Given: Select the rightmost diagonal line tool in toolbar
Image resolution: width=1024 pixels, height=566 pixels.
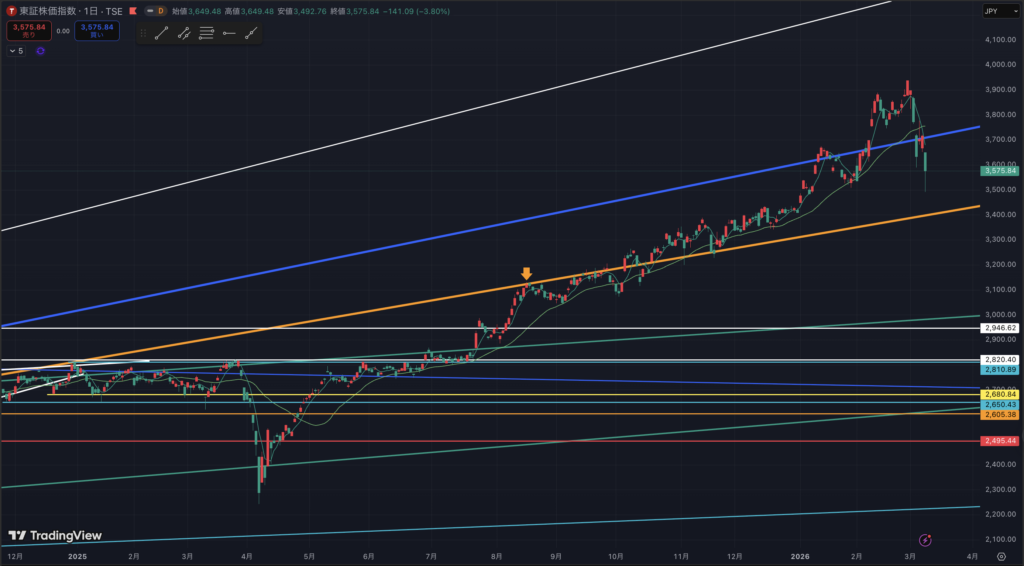Looking at the screenshot, I should tap(251, 33).
